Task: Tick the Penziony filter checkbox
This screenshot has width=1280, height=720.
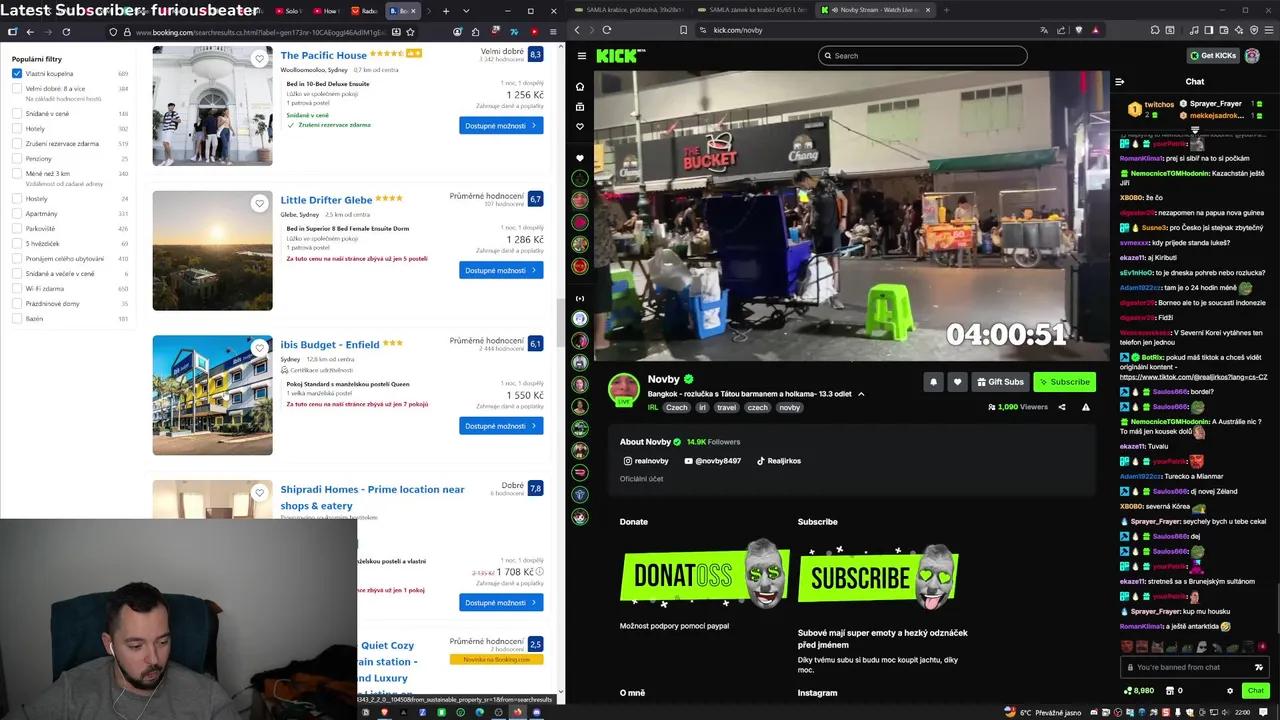Action: tap(17, 159)
